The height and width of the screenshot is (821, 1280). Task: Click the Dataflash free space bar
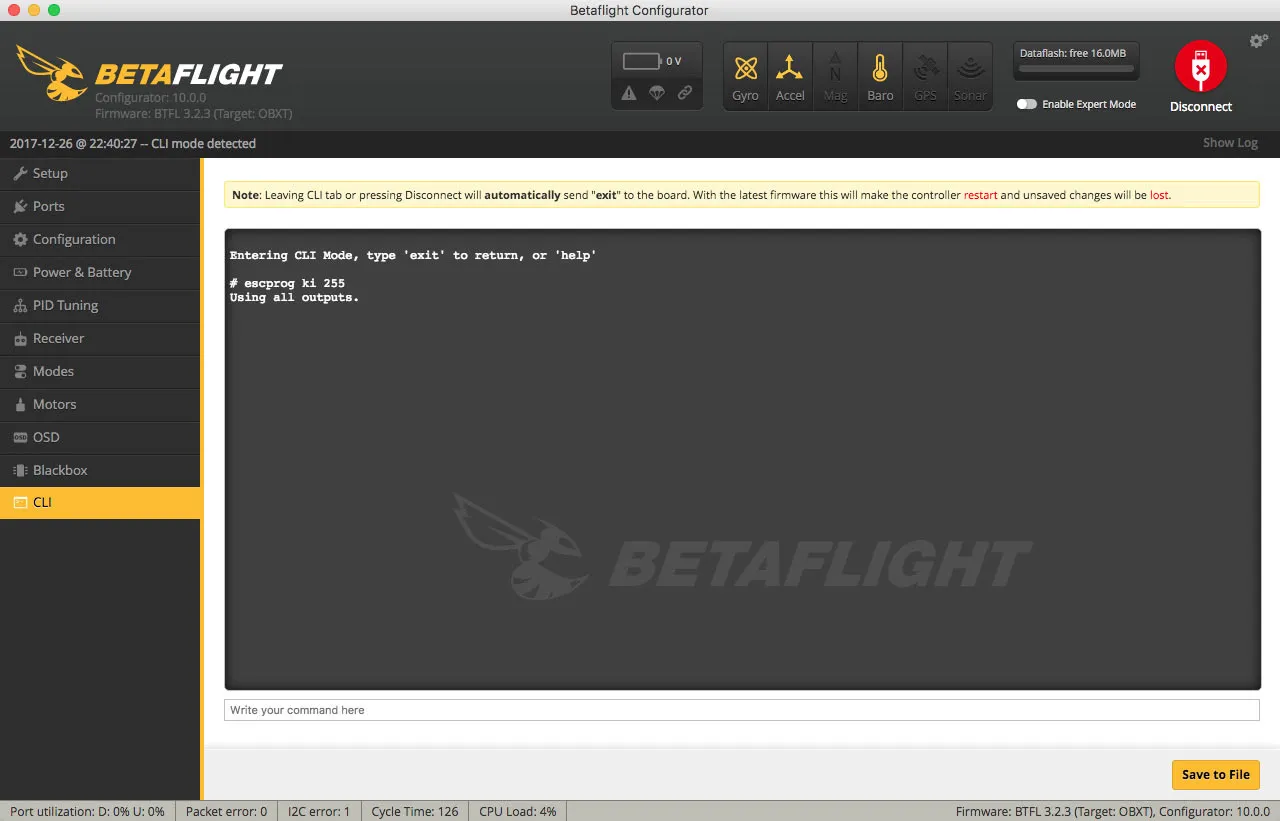tap(1075, 69)
